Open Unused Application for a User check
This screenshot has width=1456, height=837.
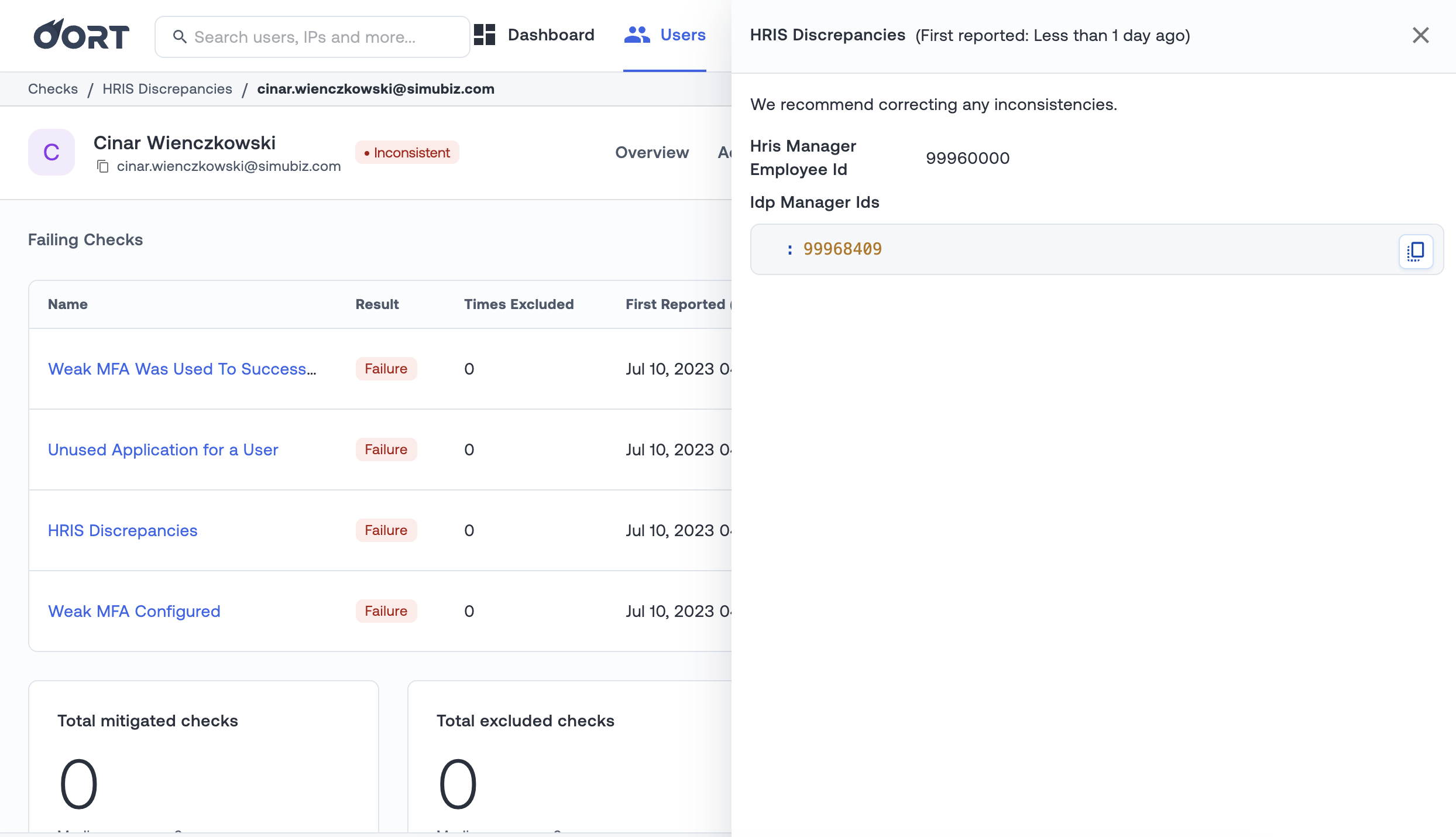[163, 450]
